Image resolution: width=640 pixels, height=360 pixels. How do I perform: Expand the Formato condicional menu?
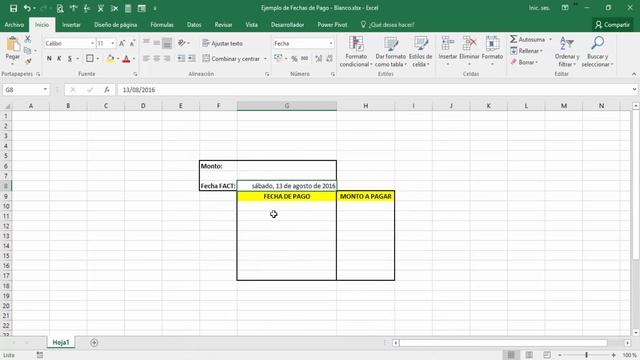click(x=356, y=52)
